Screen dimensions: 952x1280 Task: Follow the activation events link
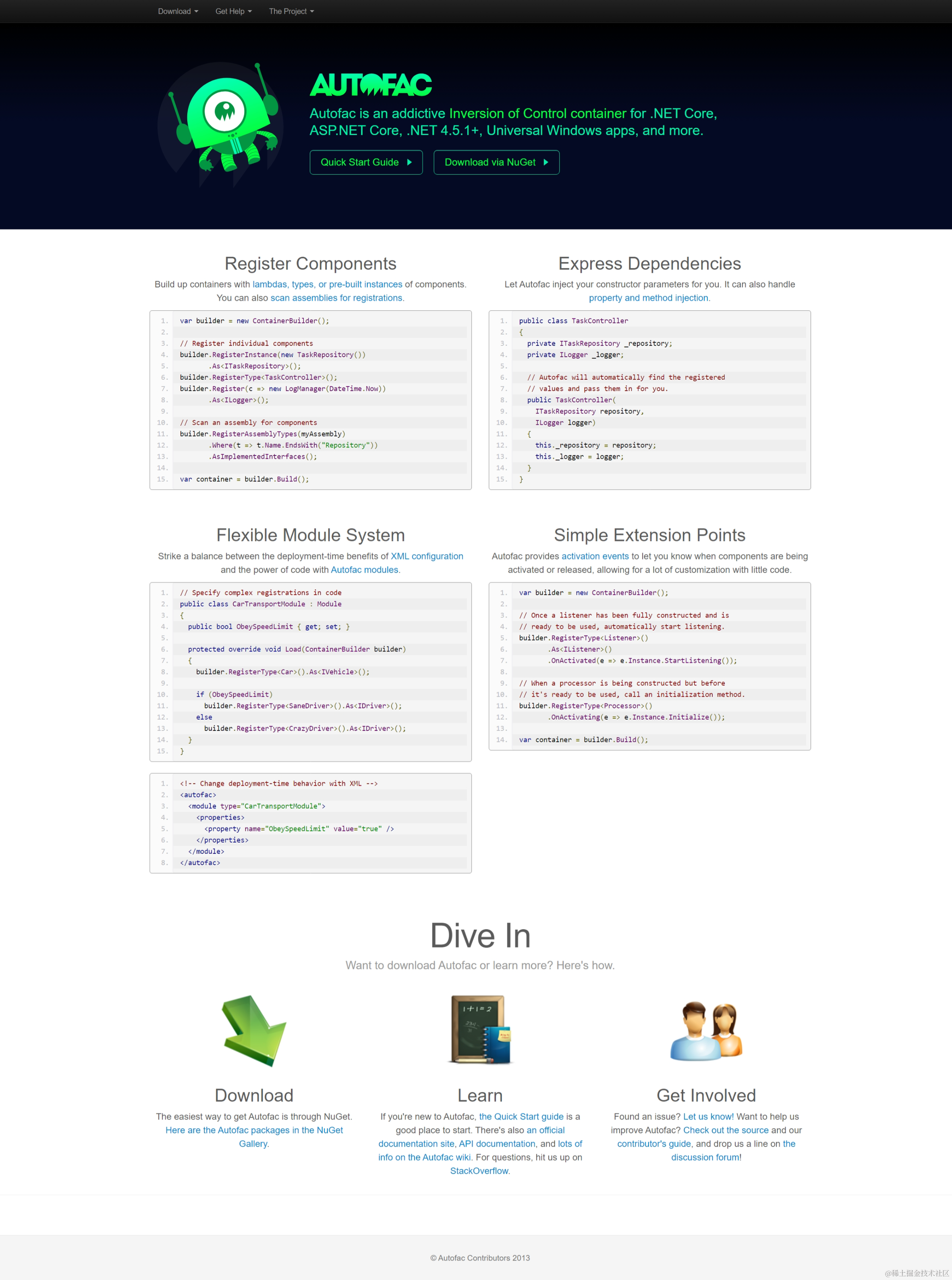[595, 556]
